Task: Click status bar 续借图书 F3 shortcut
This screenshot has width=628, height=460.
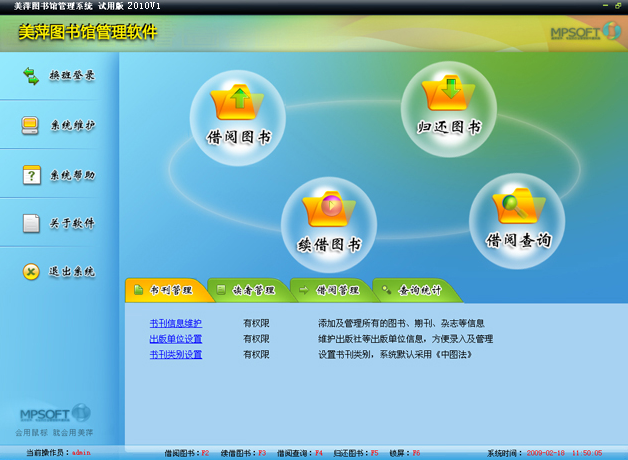Action: pyautogui.click(x=244, y=453)
